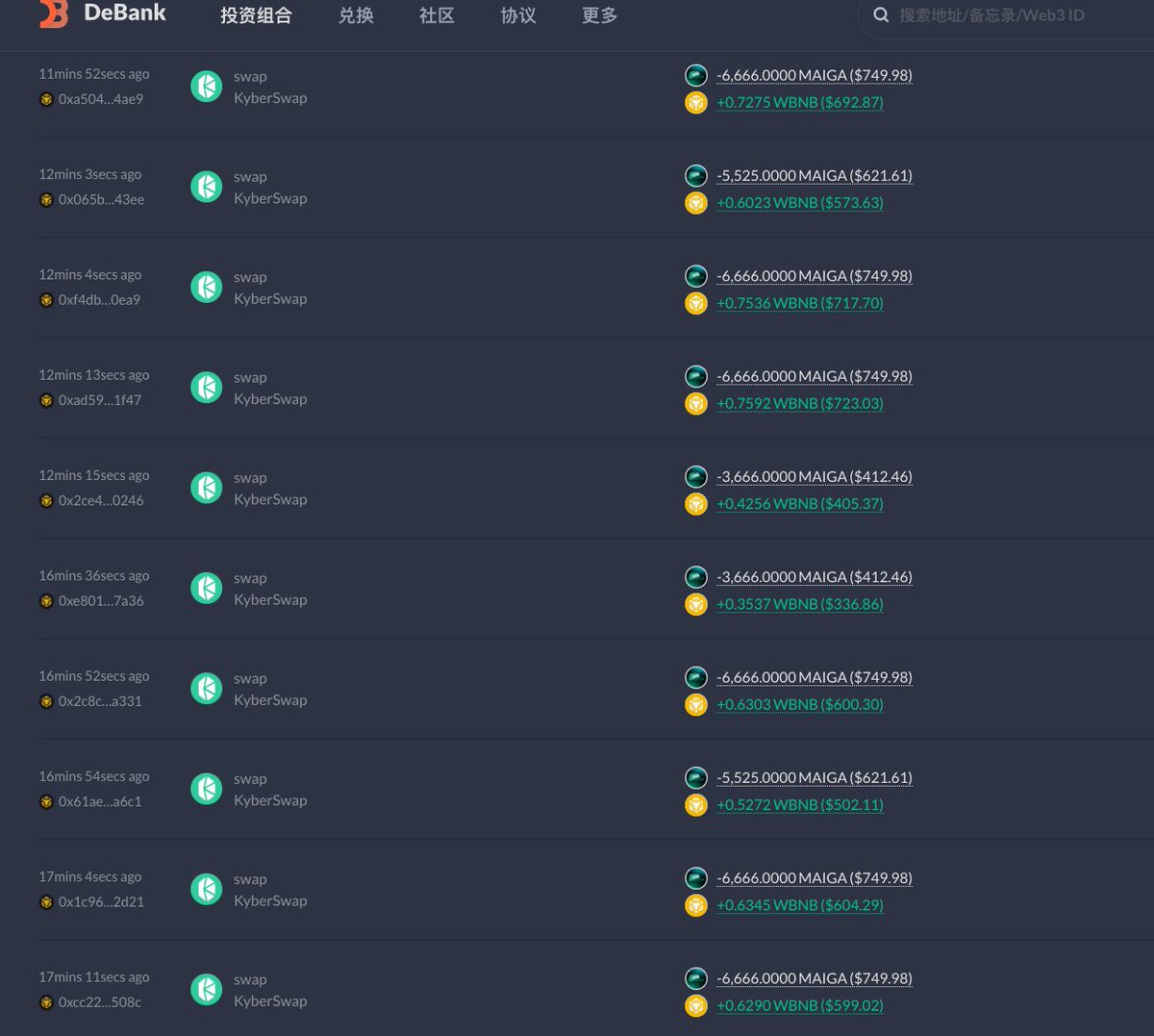Viewport: 1154px width, 1036px height.
Task: Click -5,525.0000 MAIGA above +0.6023 WBNB
Action: [x=815, y=175]
